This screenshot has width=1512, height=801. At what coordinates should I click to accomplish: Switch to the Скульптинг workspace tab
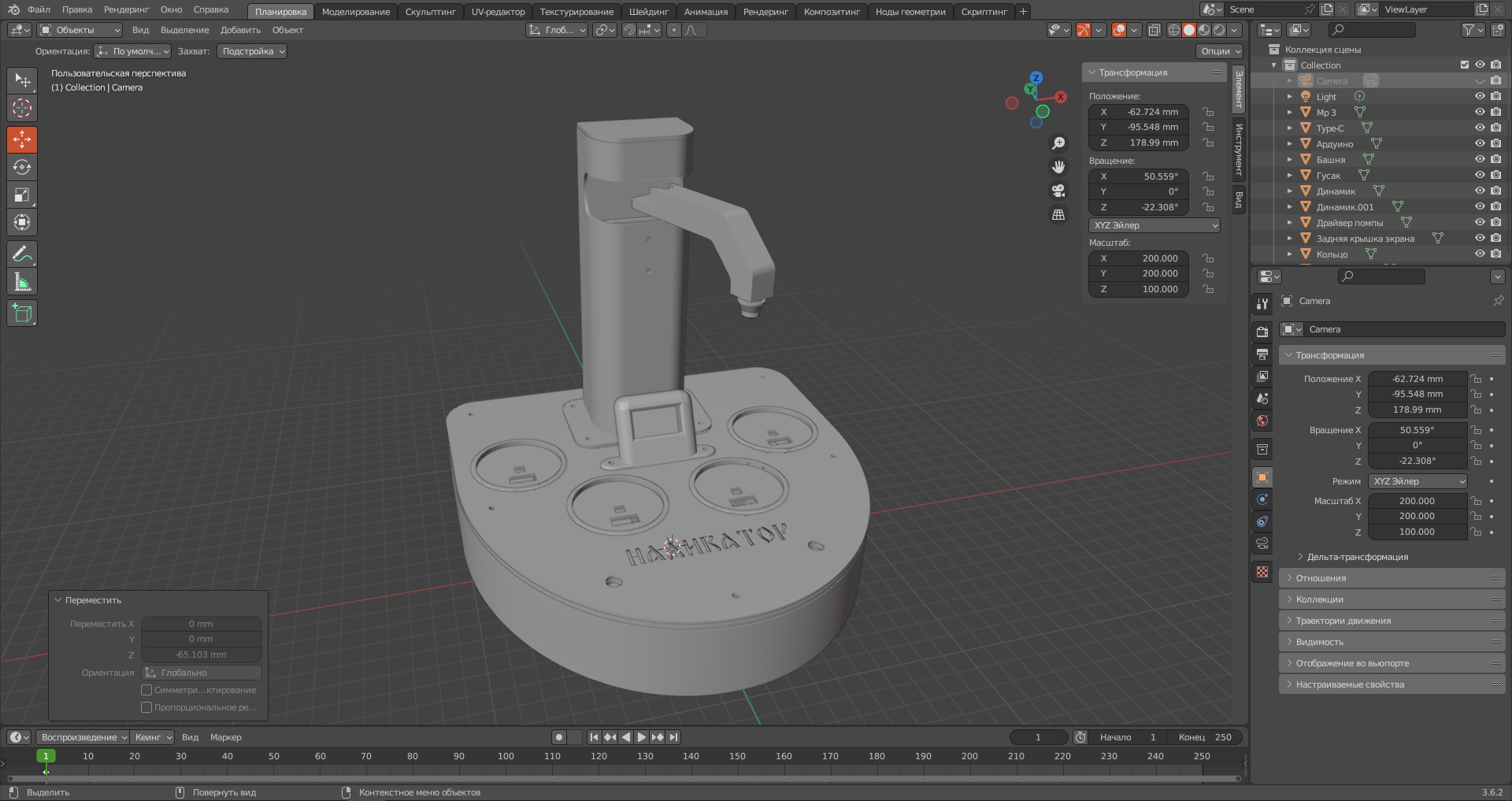pos(429,12)
